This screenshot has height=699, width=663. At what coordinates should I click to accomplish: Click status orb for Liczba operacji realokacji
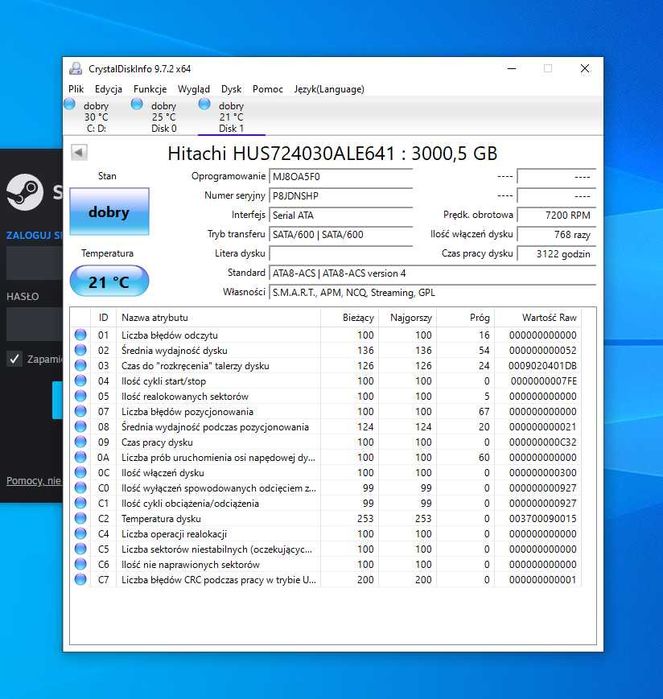(x=81, y=534)
